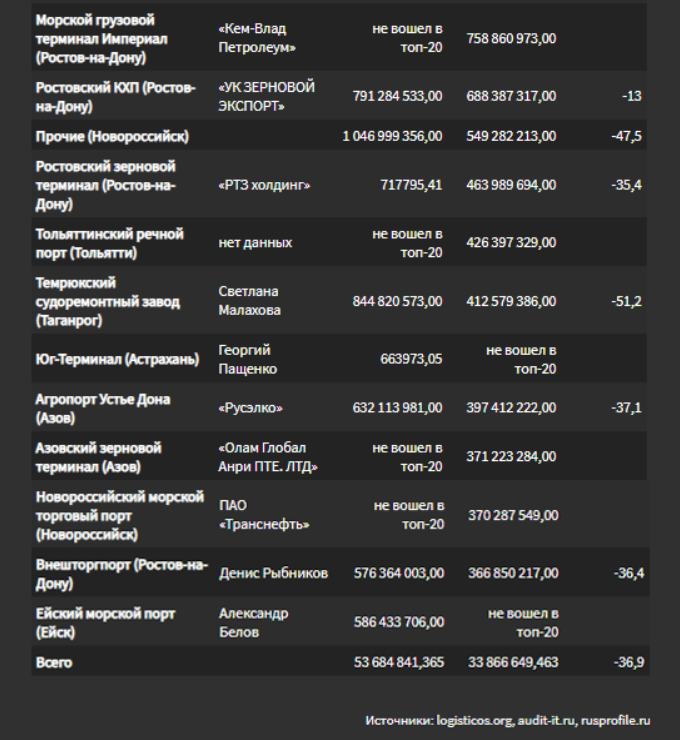This screenshot has width=680, height=740.
Task: Click Ейский морской порт (Ейск) row name
Action: click(106, 623)
